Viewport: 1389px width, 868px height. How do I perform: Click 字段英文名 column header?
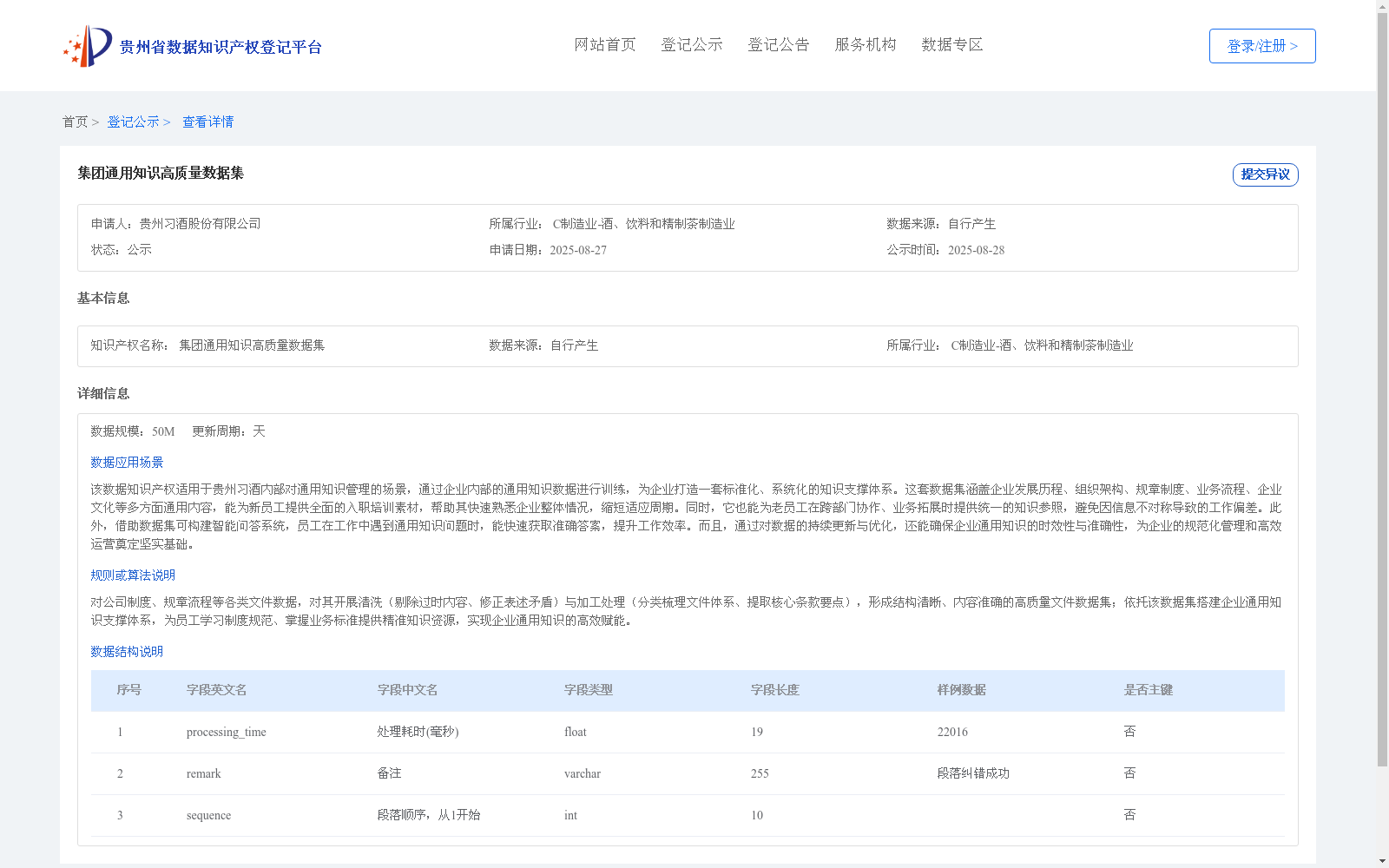pos(216,690)
